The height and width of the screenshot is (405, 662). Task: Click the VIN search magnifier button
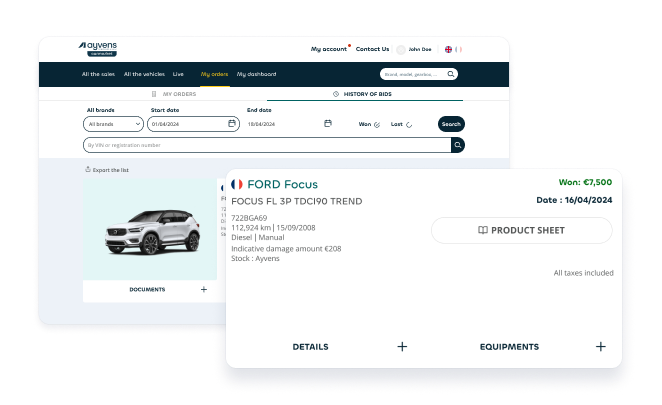tap(458, 145)
